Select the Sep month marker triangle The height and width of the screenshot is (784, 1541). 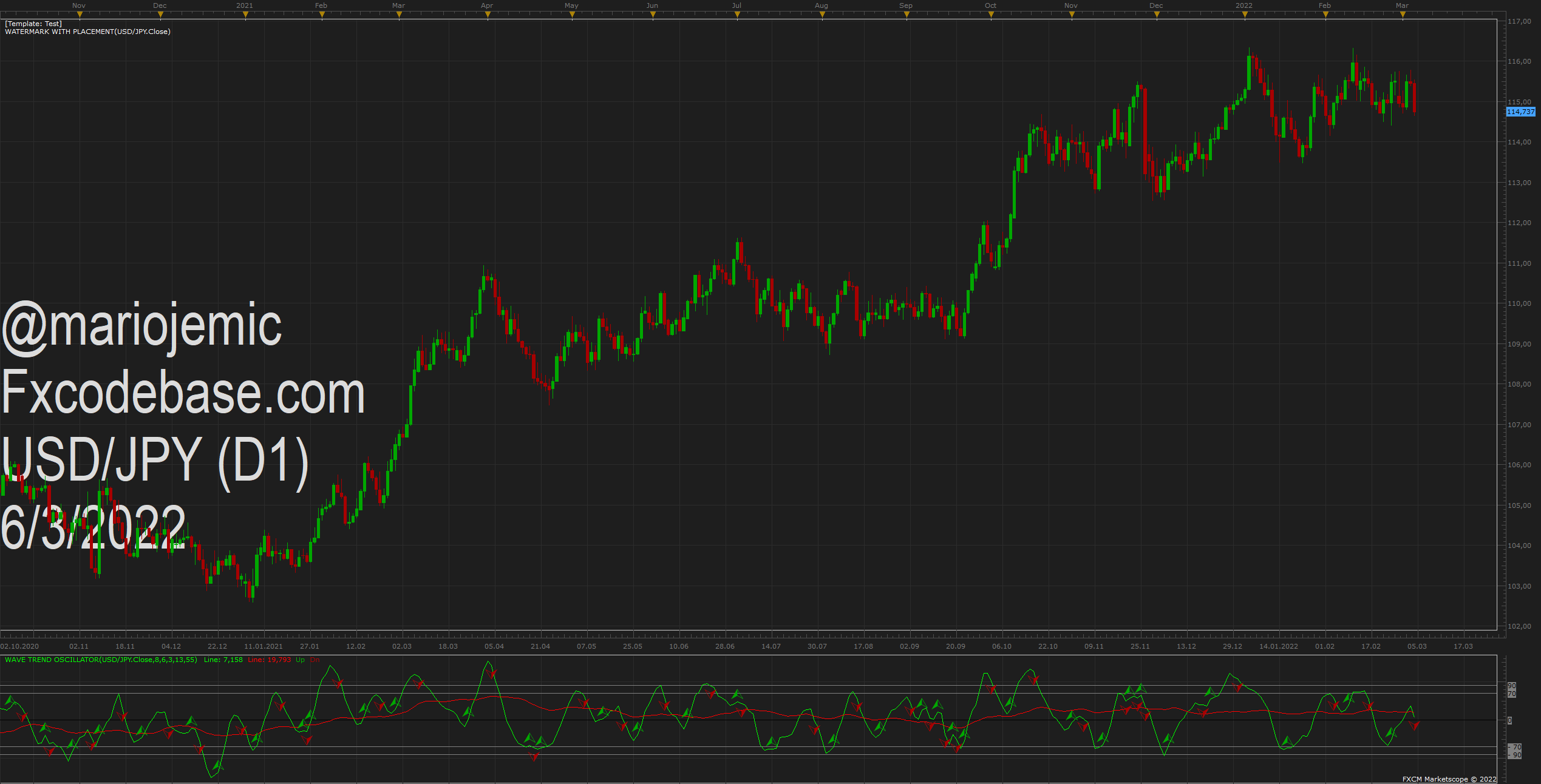907,15
